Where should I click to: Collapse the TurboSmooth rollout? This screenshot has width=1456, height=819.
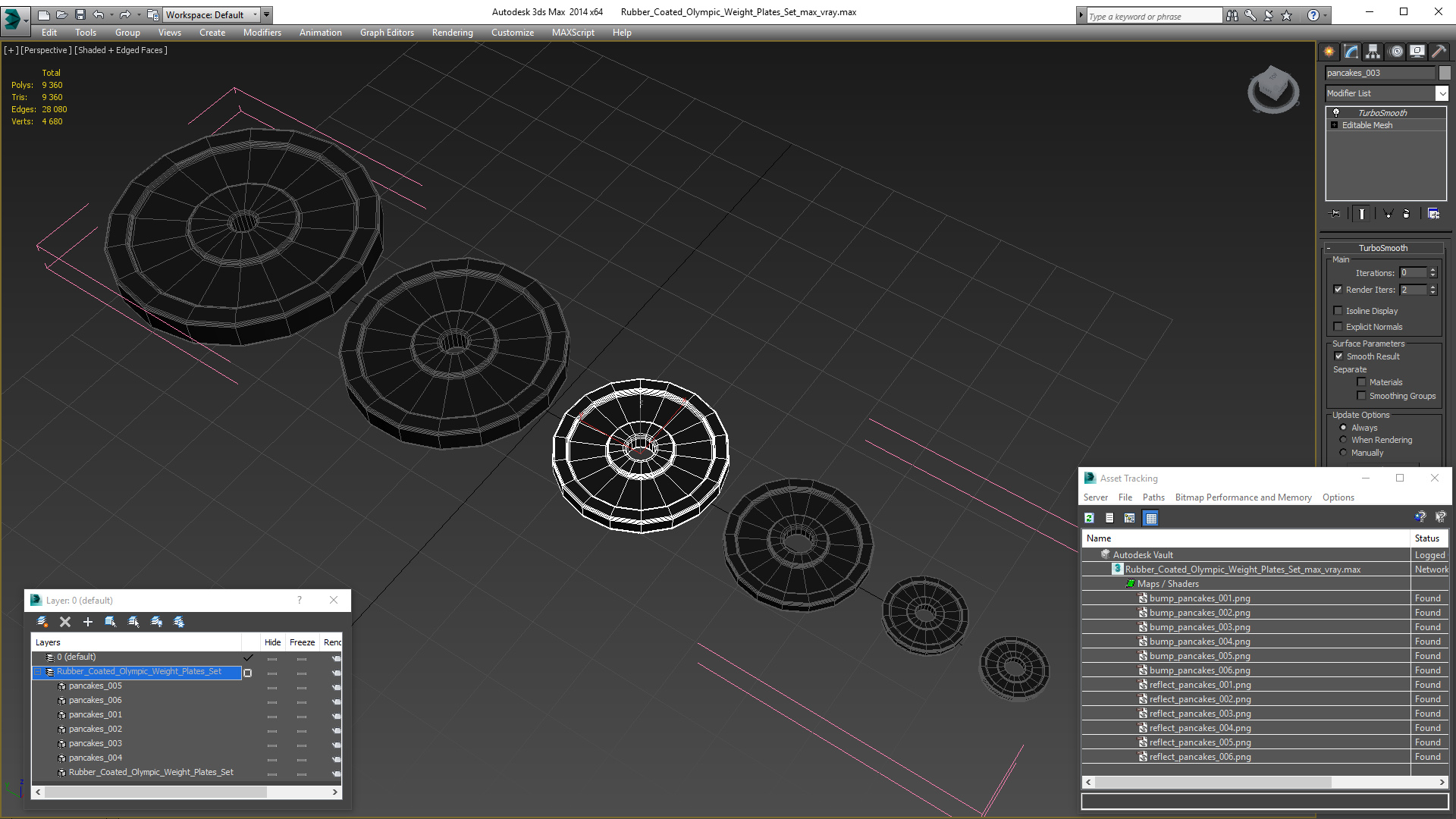1383,248
